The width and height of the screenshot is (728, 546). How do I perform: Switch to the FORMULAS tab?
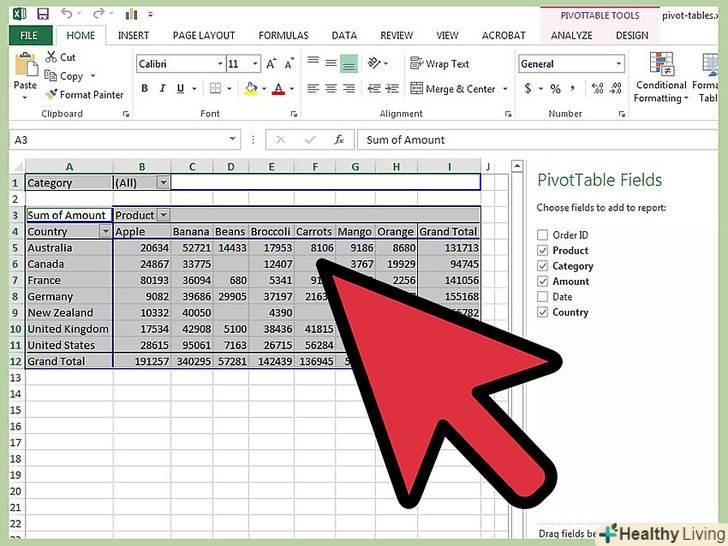[283, 35]
